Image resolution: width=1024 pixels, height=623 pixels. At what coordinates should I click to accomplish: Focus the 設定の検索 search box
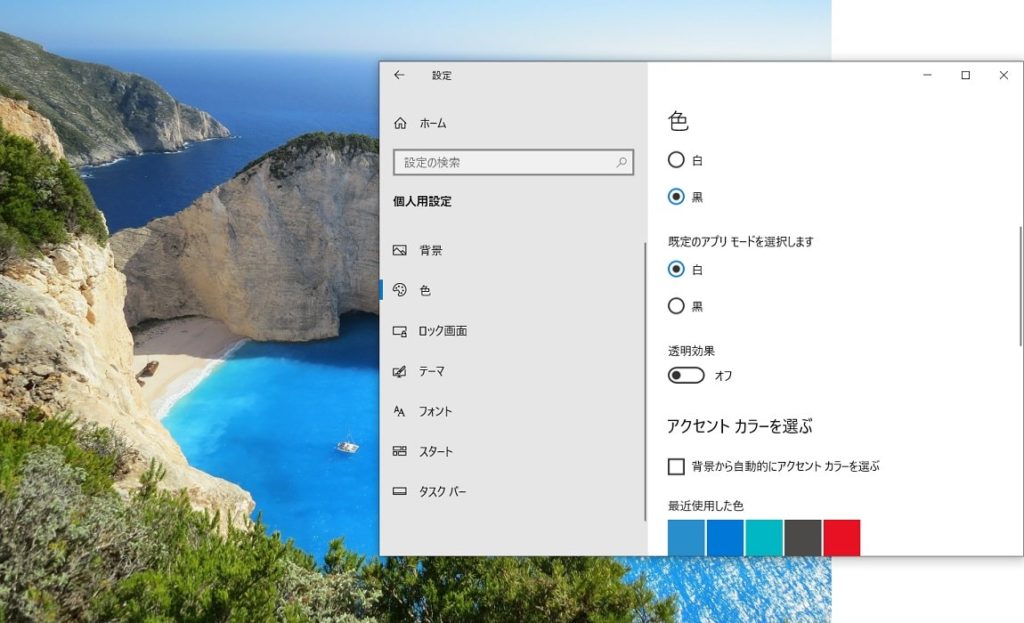click(513, 162)
